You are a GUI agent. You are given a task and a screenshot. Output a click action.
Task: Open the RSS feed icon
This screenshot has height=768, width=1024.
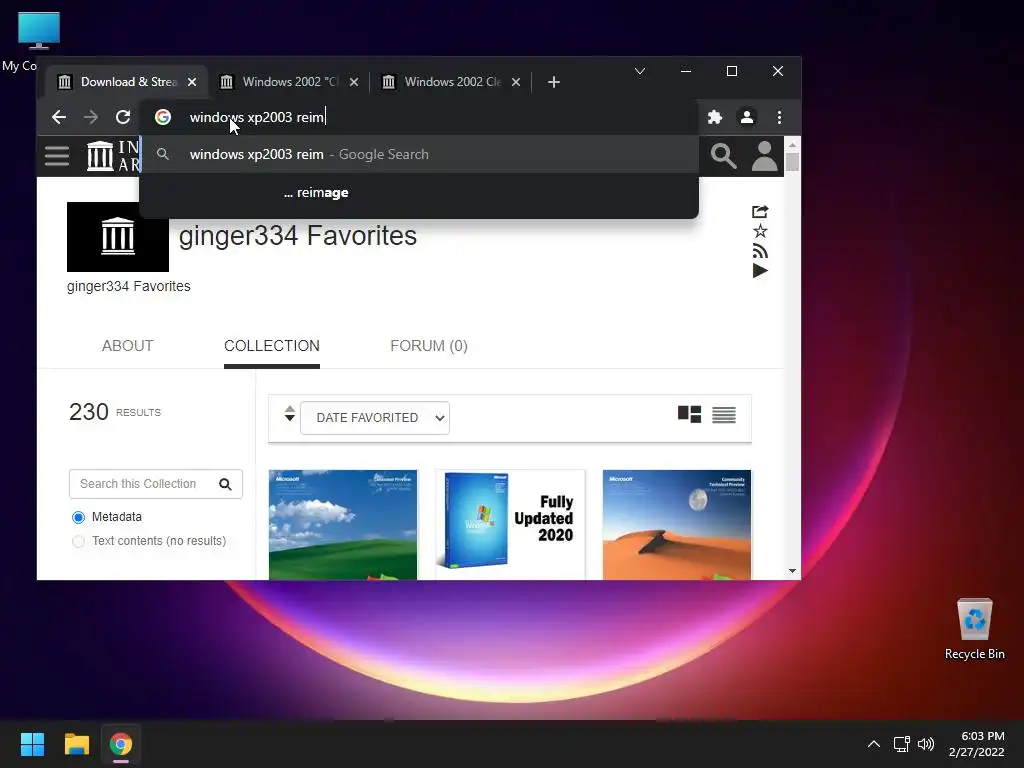coord(760,251)
